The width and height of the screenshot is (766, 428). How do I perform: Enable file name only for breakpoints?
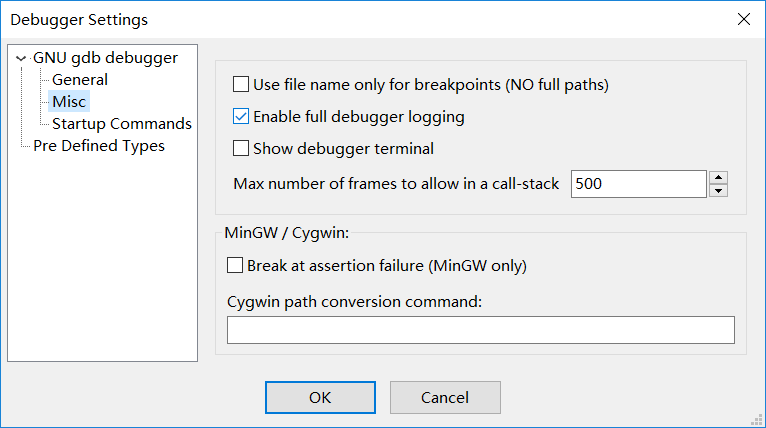click(241, 85)
